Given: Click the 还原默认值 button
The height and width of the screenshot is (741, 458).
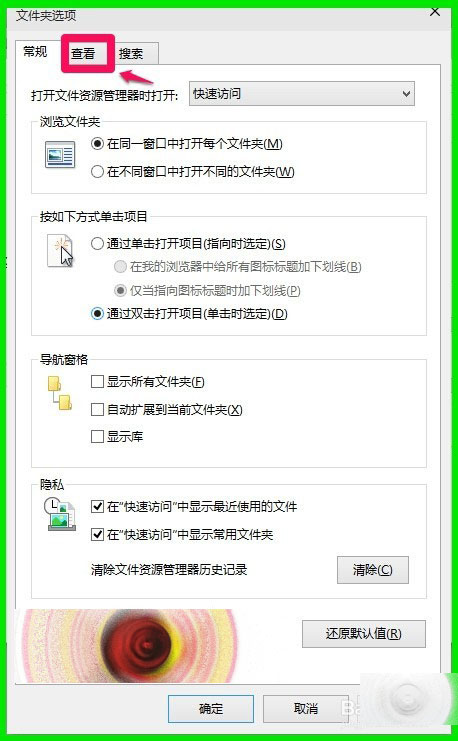Looking at the screenshot, I should pyautogui.click(x=363, y=634).
